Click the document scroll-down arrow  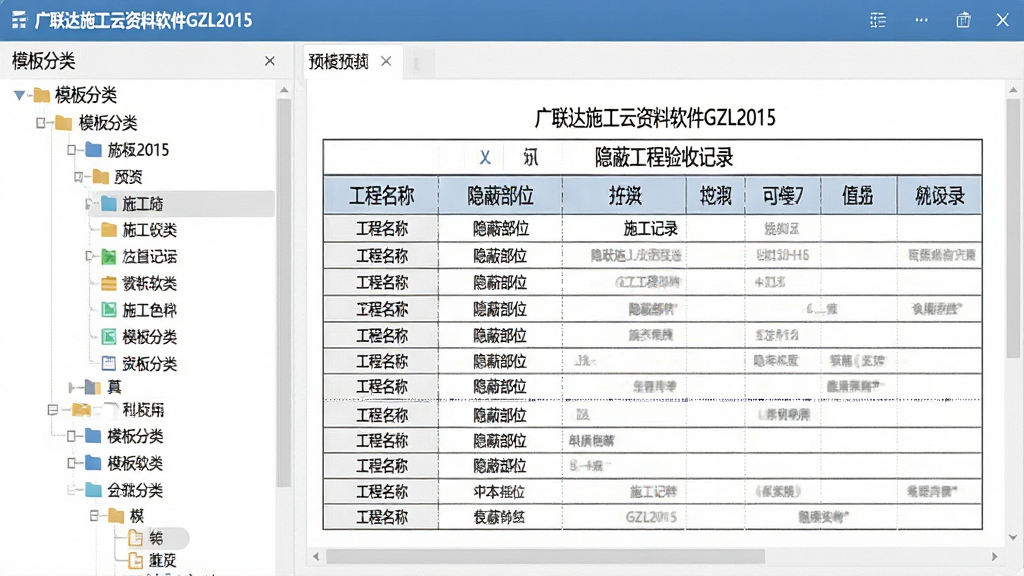1012,537
